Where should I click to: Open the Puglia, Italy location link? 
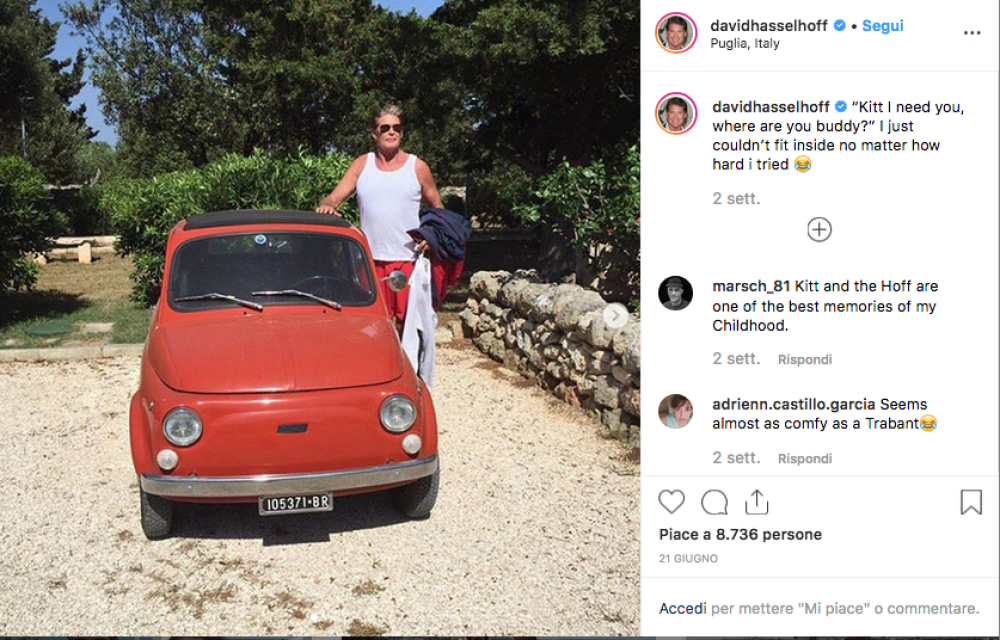(x=744, y=44)
